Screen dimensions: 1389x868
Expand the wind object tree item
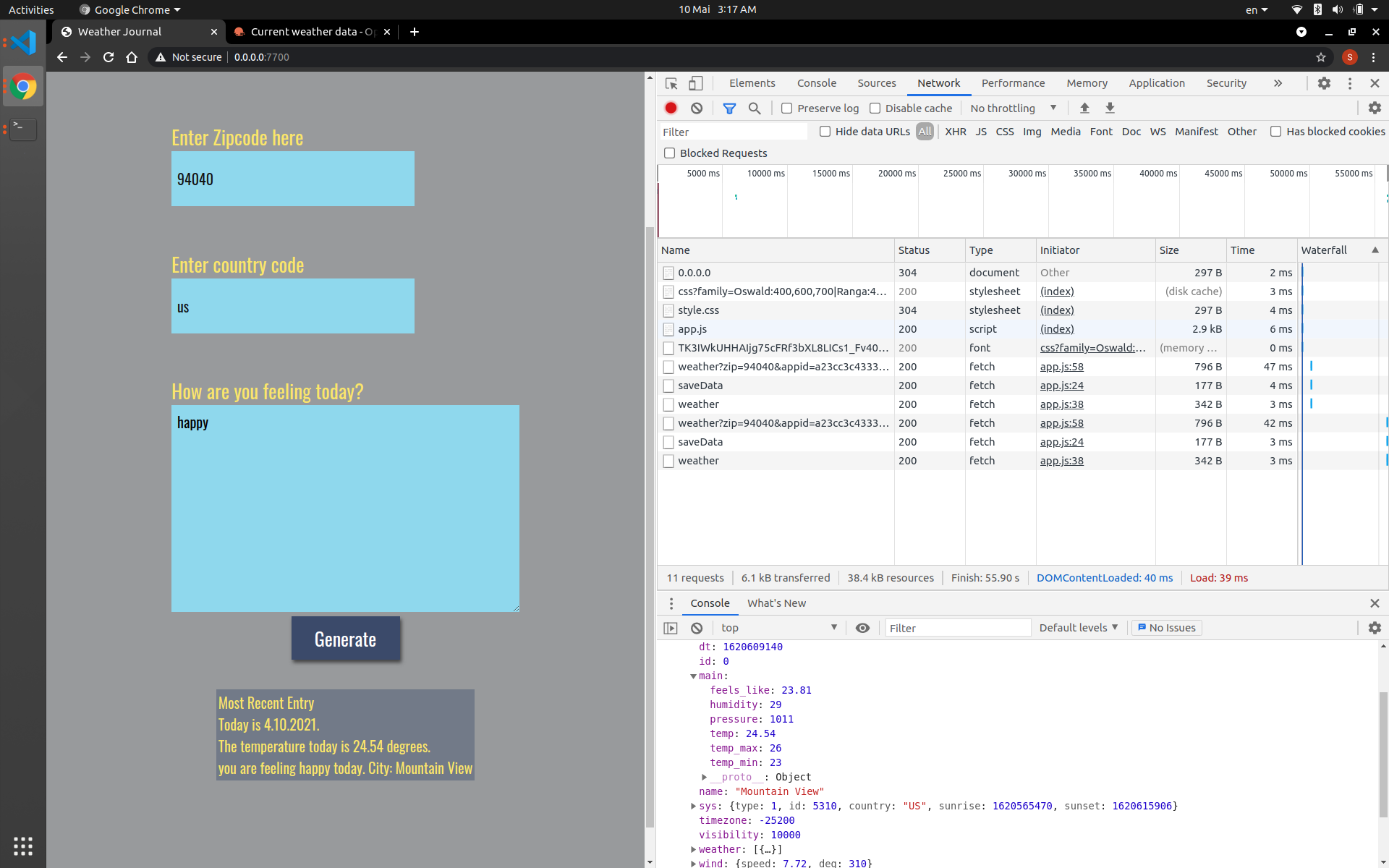(x=693, y=862)
